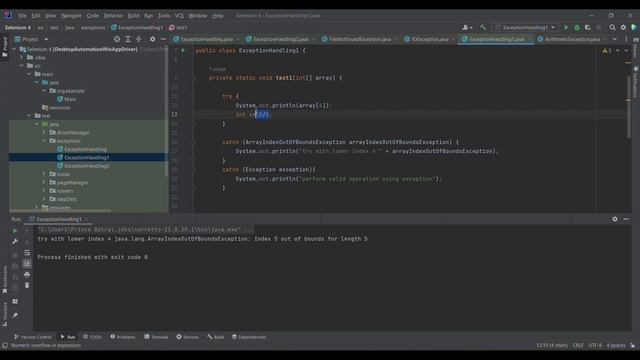This screenshot has width=640, height=360.
Task: Open the Project view selector dropdown
Action: (x=31, y=39)
